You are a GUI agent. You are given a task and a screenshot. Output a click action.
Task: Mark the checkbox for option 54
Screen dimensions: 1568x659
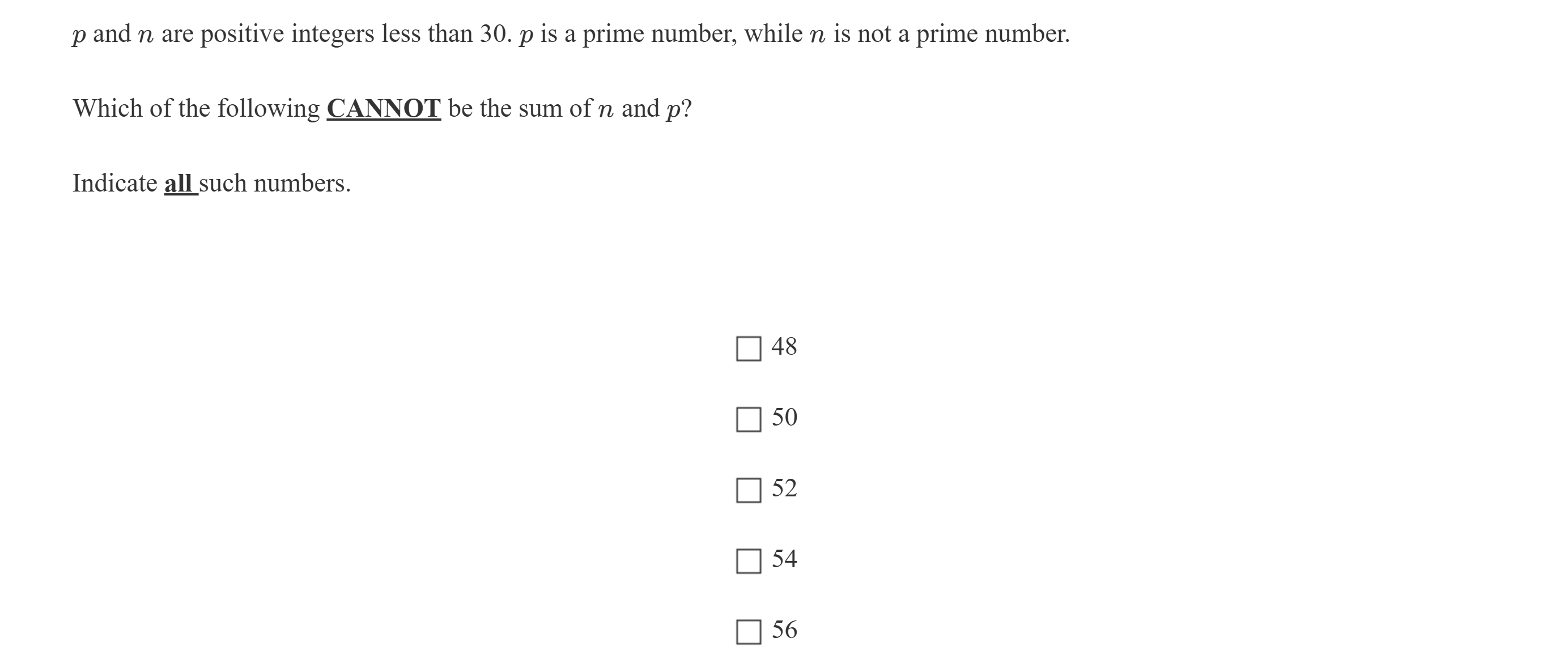click(x=748, y=561)
